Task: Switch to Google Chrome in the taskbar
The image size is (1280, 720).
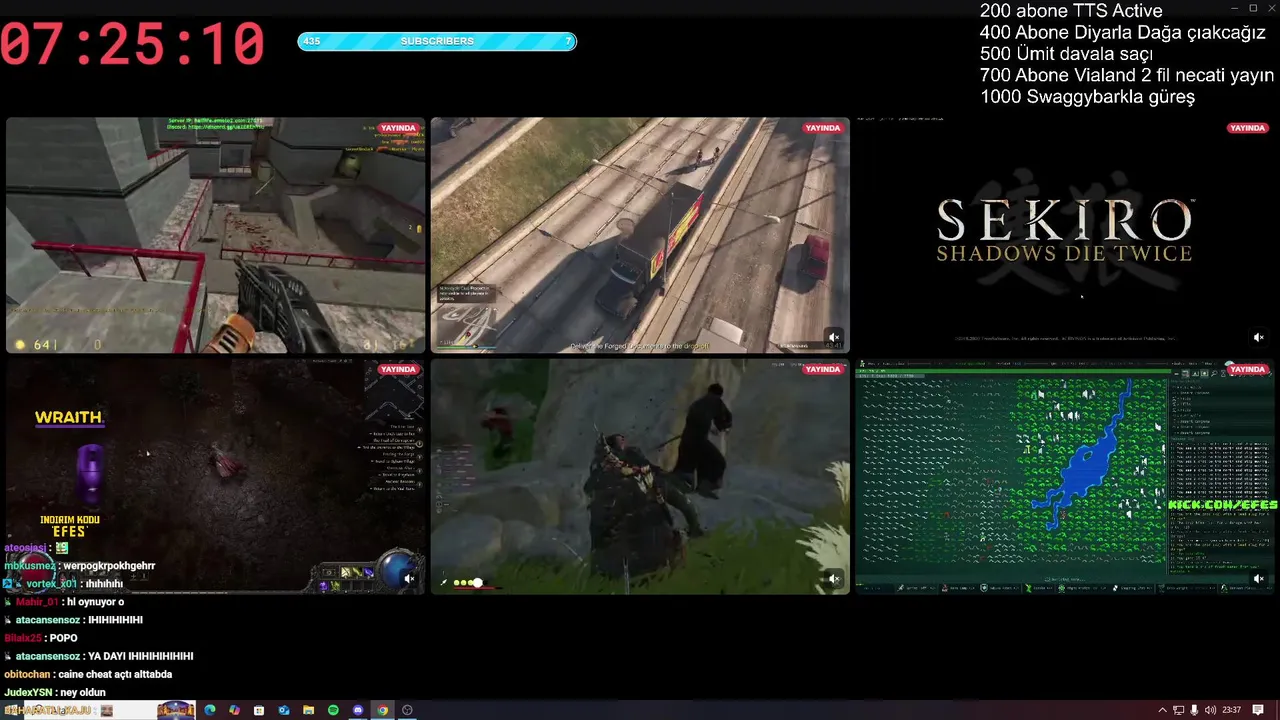Action: (382, 710)
